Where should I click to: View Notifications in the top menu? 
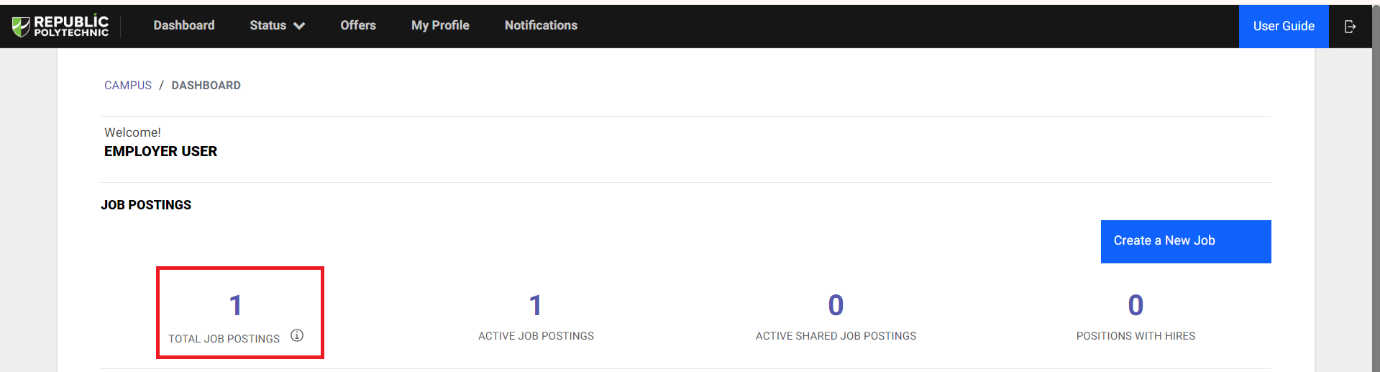click(541, 25)
